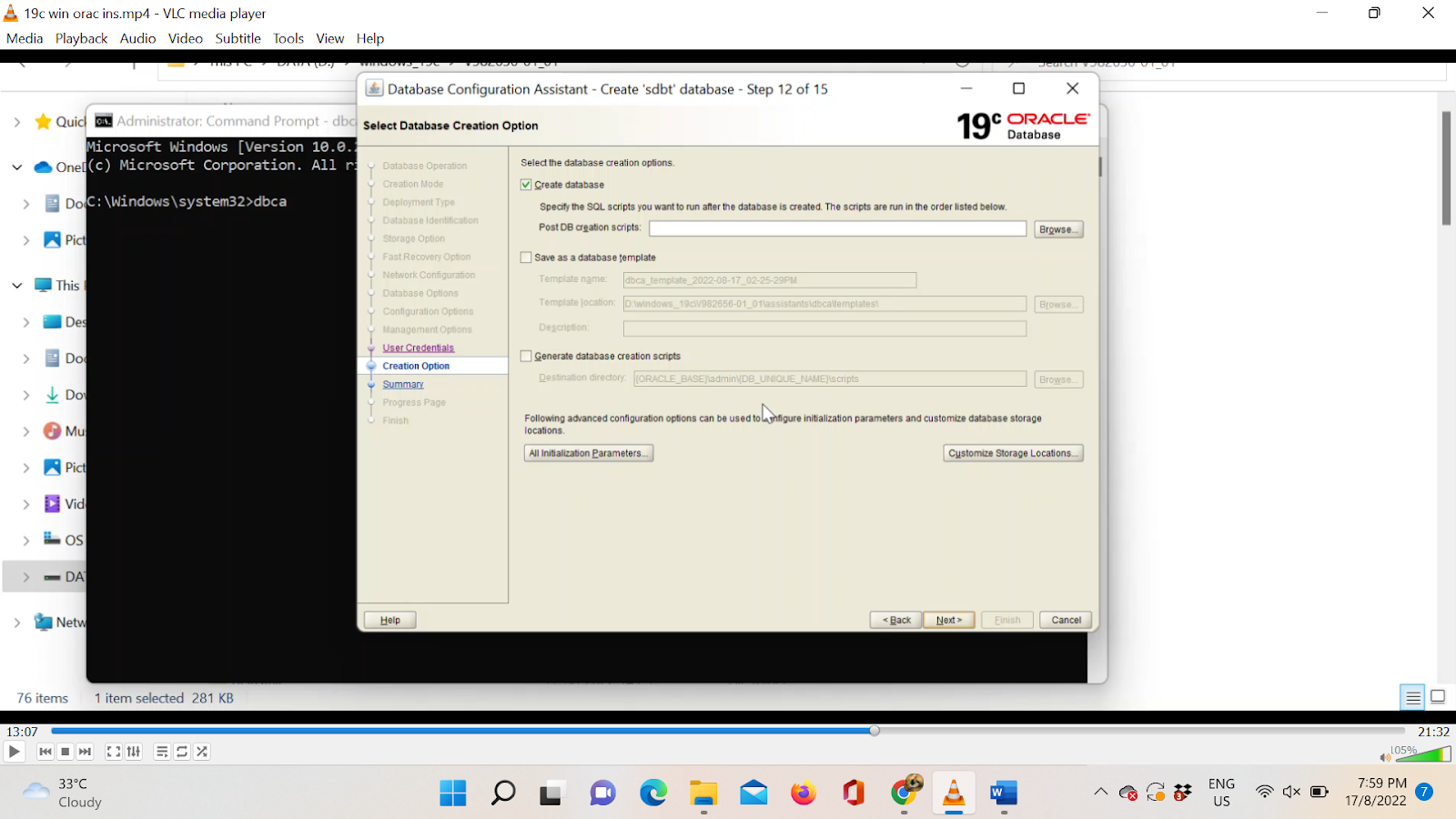Screen dimensions: 1456x819
Task: Open VLC extended settings (equalizer icon)
Action: point(134,752)
